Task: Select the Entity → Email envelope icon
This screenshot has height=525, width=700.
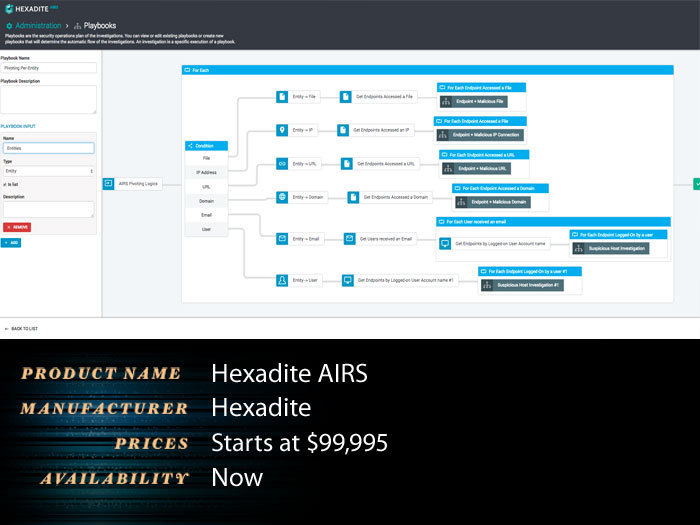Action: pos(282,239)
